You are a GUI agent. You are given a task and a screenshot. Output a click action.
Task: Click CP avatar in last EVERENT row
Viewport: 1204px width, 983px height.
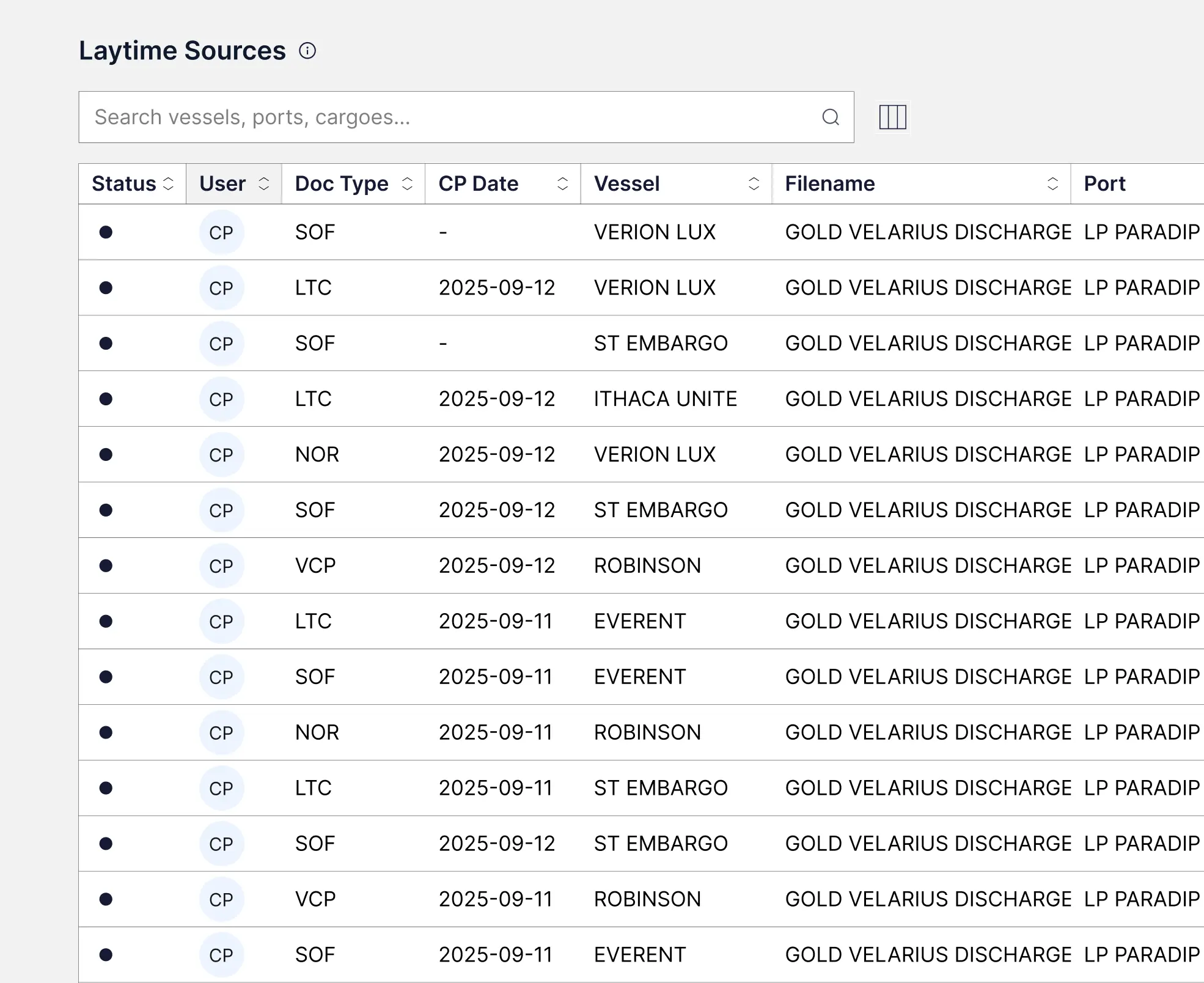221,955
